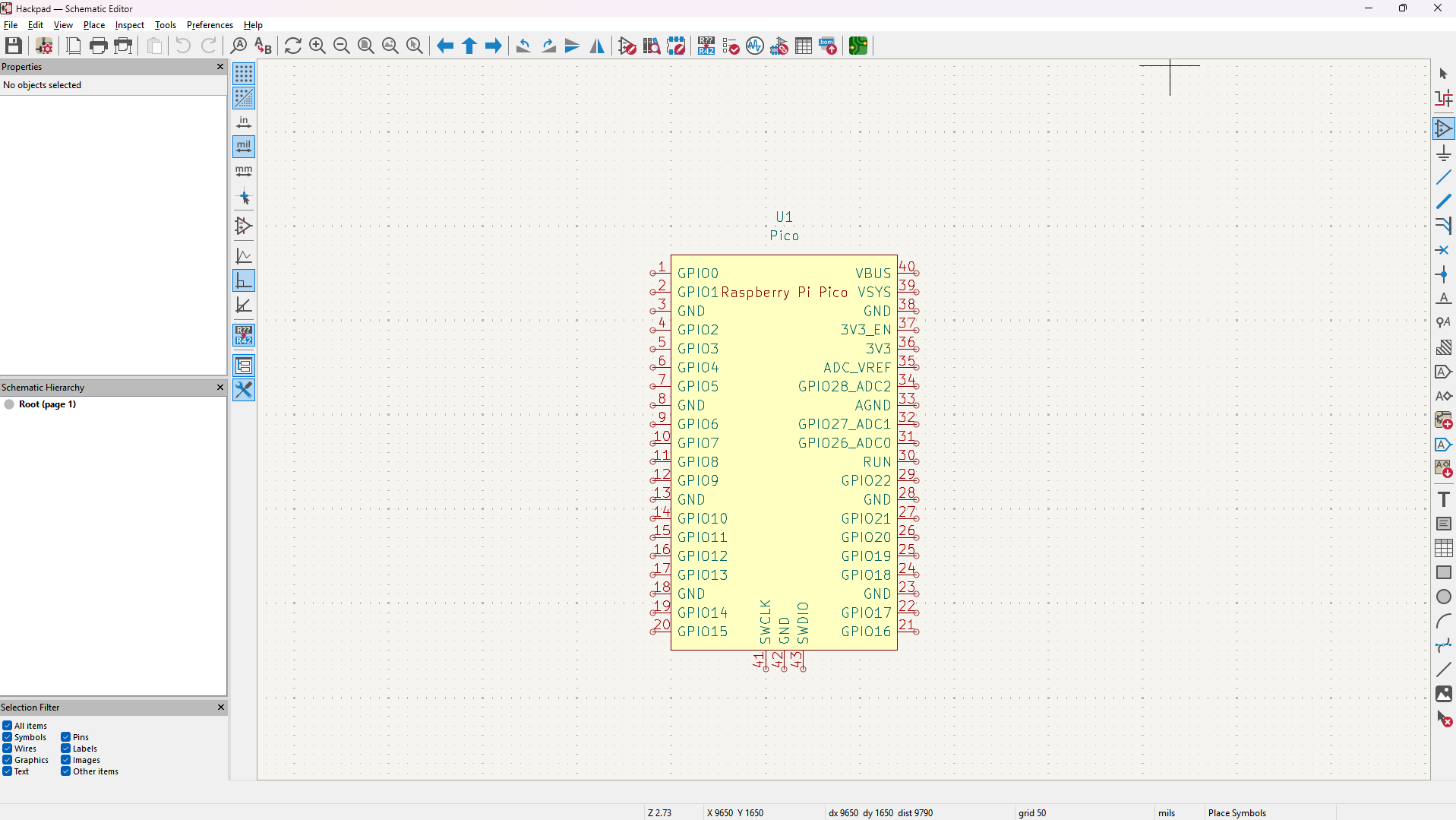
Task: Assign PCB footprints to symbols
Action: 779,46
